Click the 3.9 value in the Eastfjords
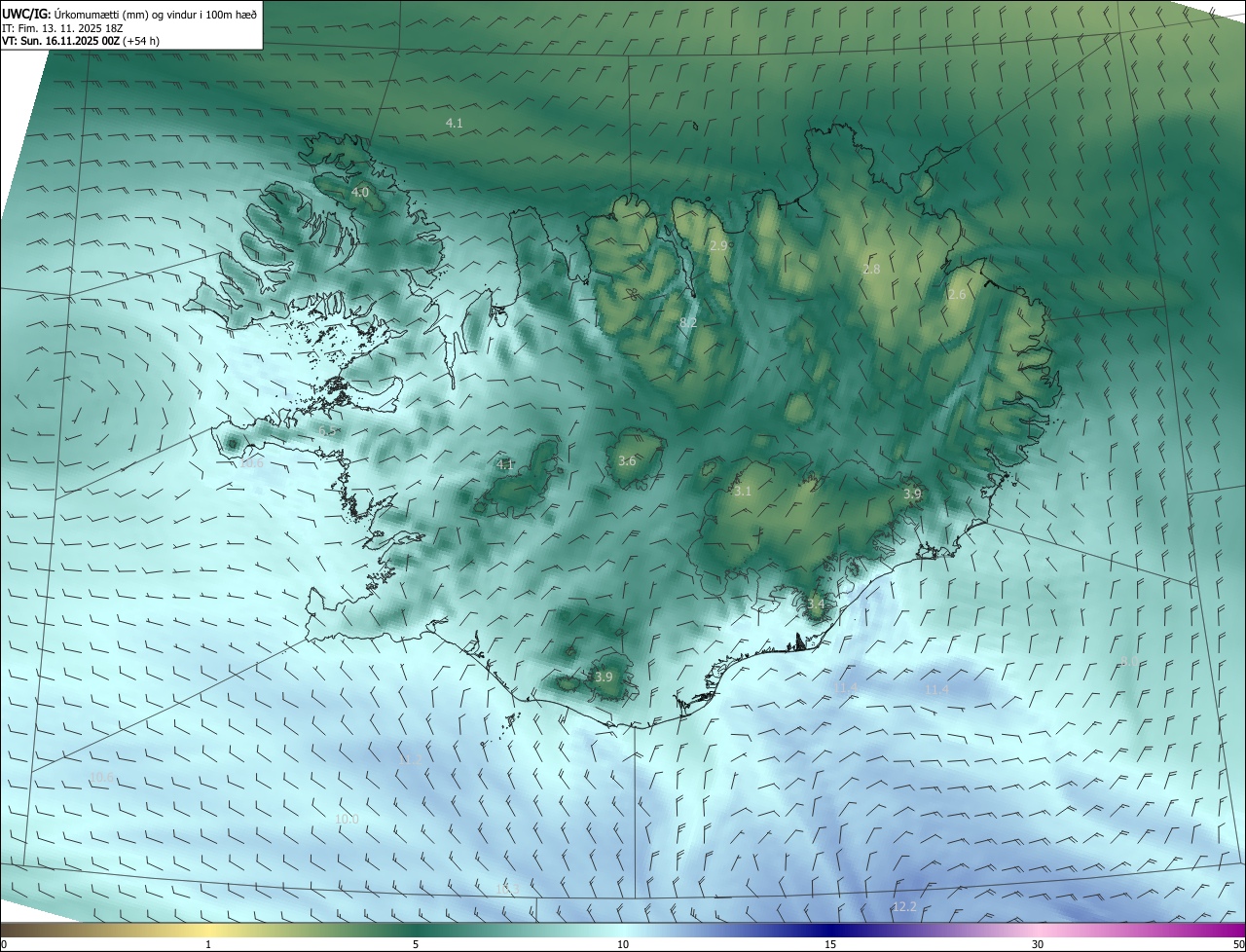Viewport: 1246px width, 952px height. pyautogui.click(x=912, y=494)
